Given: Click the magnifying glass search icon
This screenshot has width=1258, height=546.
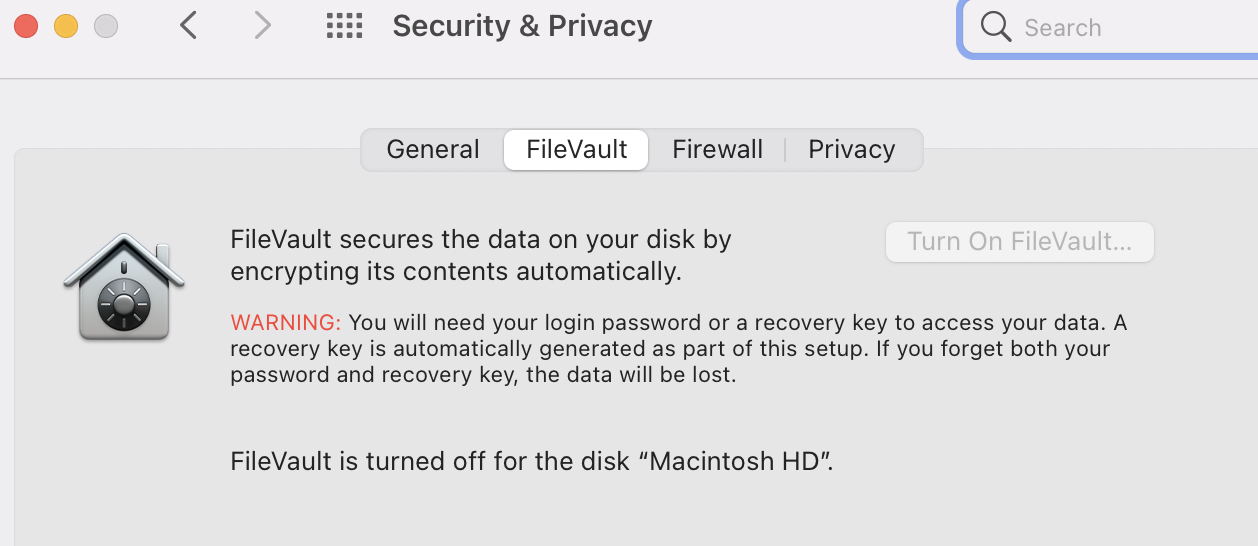Looking at the screenshot, I should coord(996,27).
